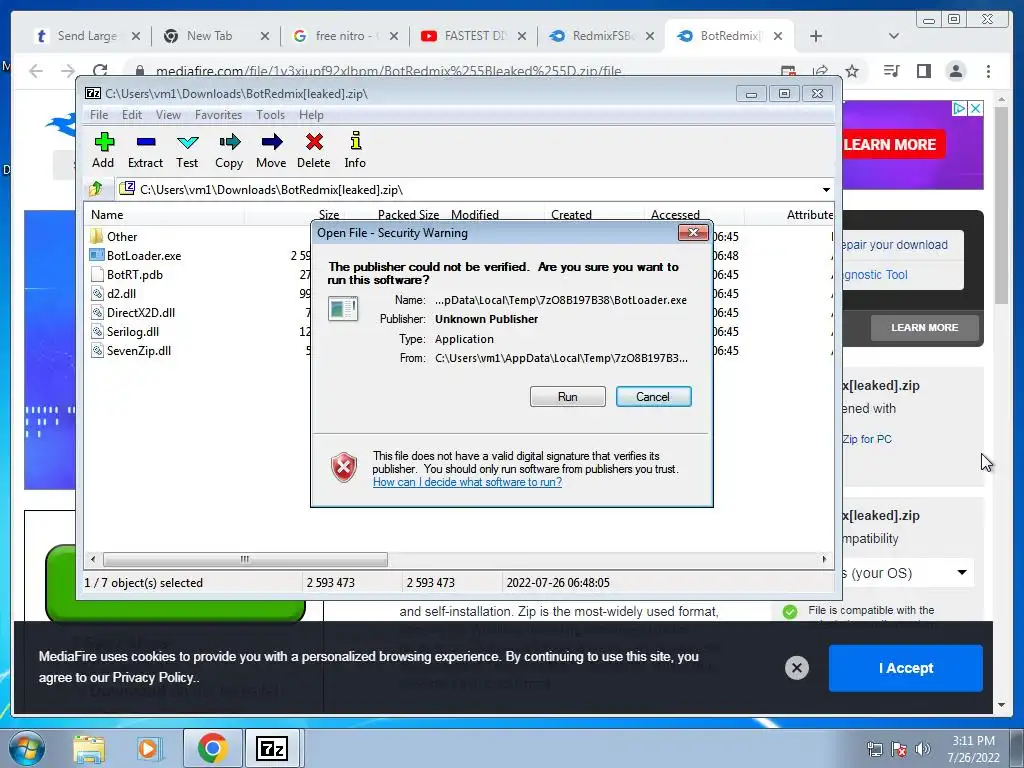Click the Chrome tab search chevron
This screenshot has height=768, width=1024.
(x=894, y=36)
